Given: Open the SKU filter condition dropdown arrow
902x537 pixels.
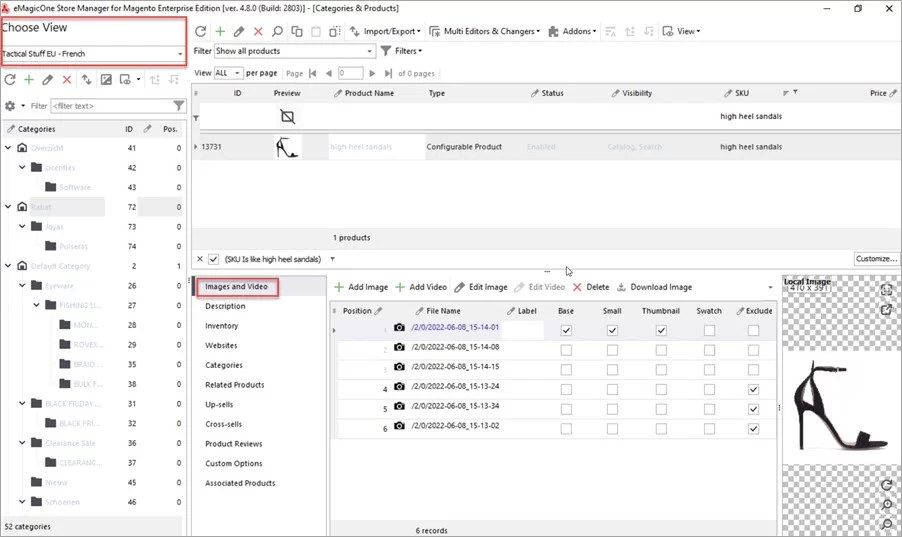Looking at the screenshot, I should [332, 259].
